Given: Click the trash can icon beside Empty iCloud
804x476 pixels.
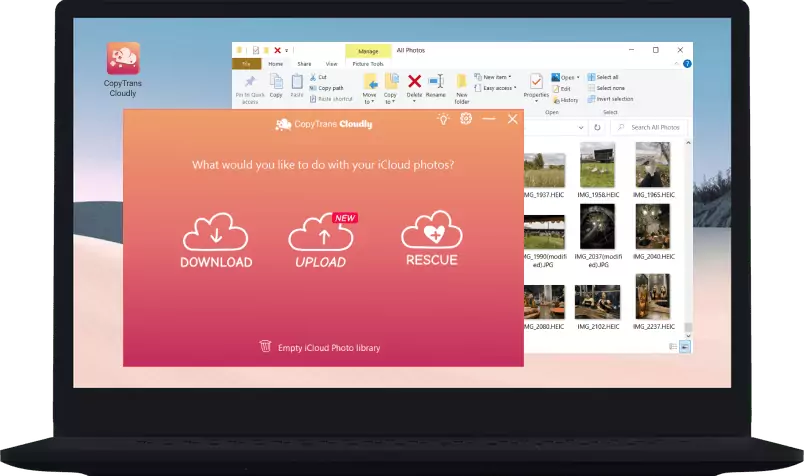Looking at the screenshot, I should [265, 346].
